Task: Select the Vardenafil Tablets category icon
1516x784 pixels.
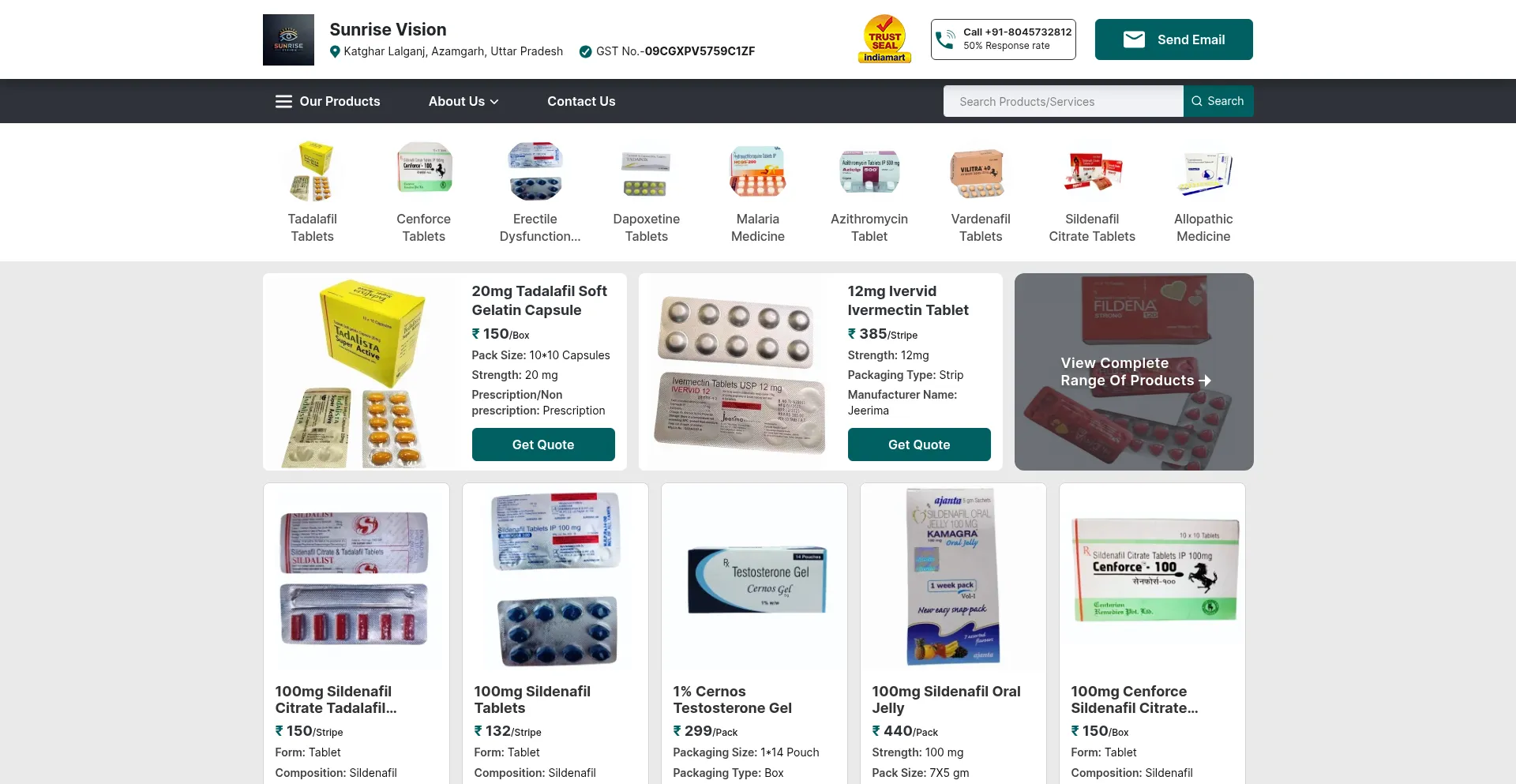Action: coord(981,171)
